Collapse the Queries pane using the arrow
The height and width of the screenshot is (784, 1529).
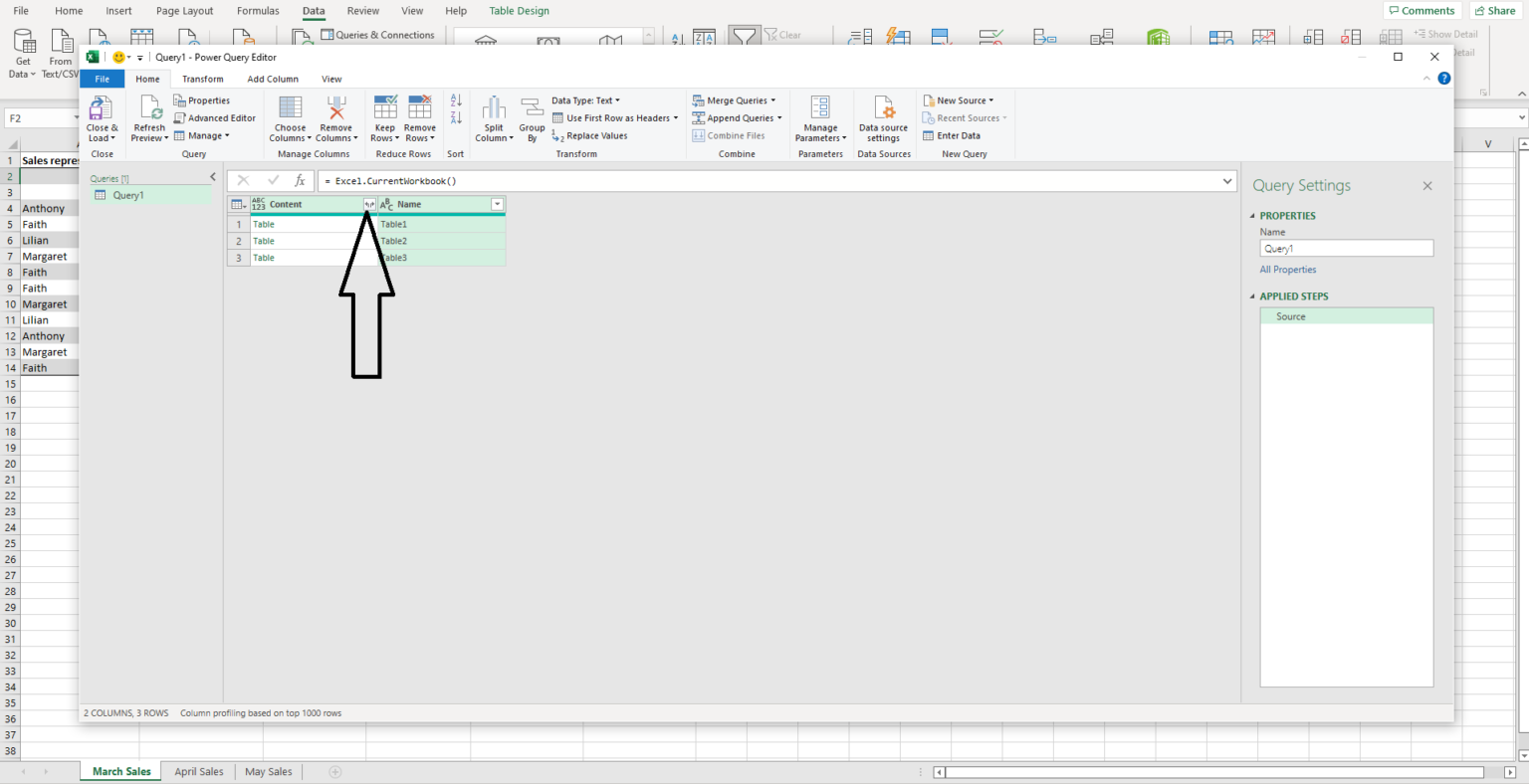tap(212, 177)
